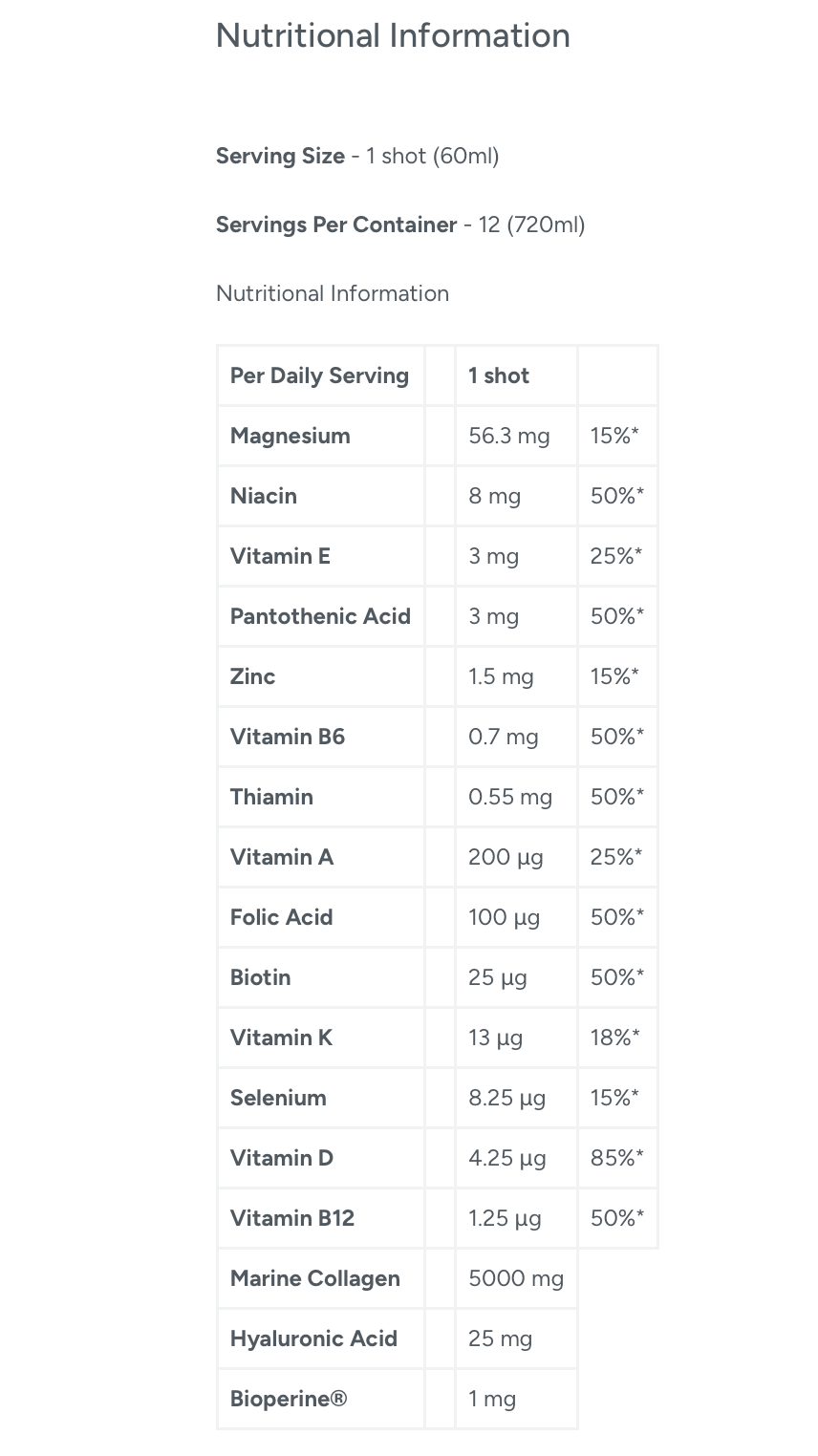The width and height of the screenshot is (818, 1456).
Task: Click the Zinc 1.5 mg amount
Action: [501, 676]
